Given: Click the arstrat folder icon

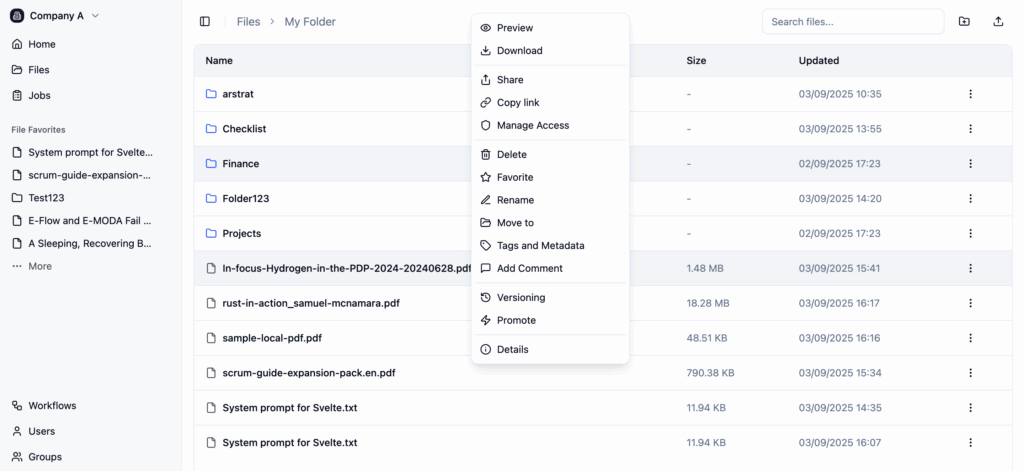Looking at the screenshot, I should click(211, 94).
